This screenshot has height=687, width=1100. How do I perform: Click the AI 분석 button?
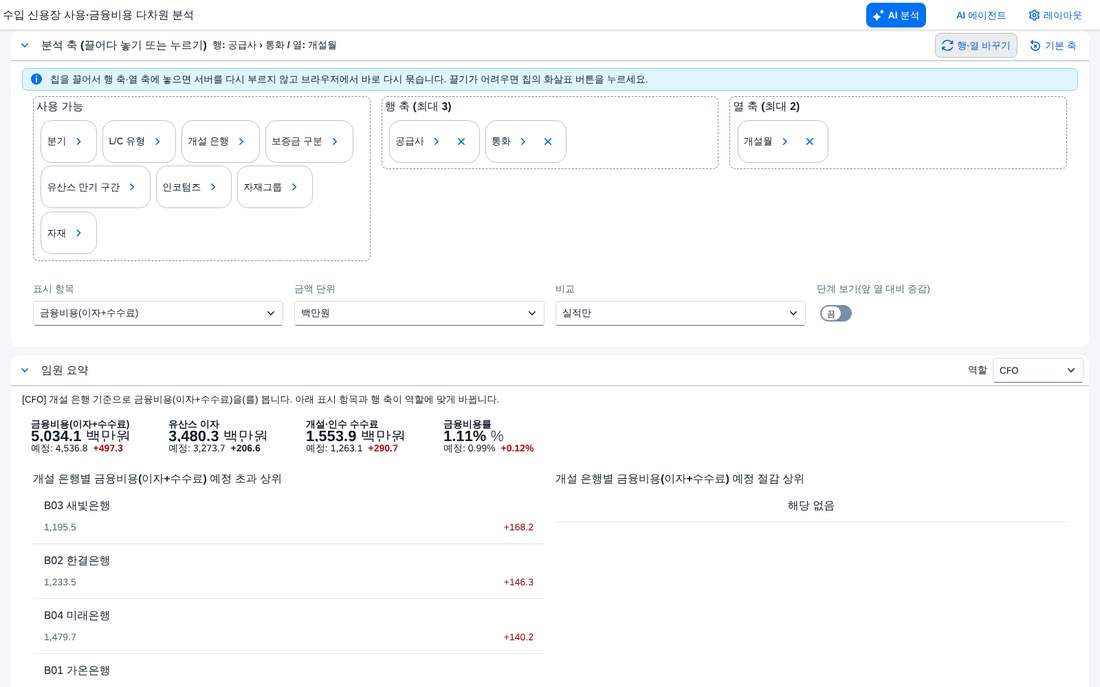[x=895, y=15]
